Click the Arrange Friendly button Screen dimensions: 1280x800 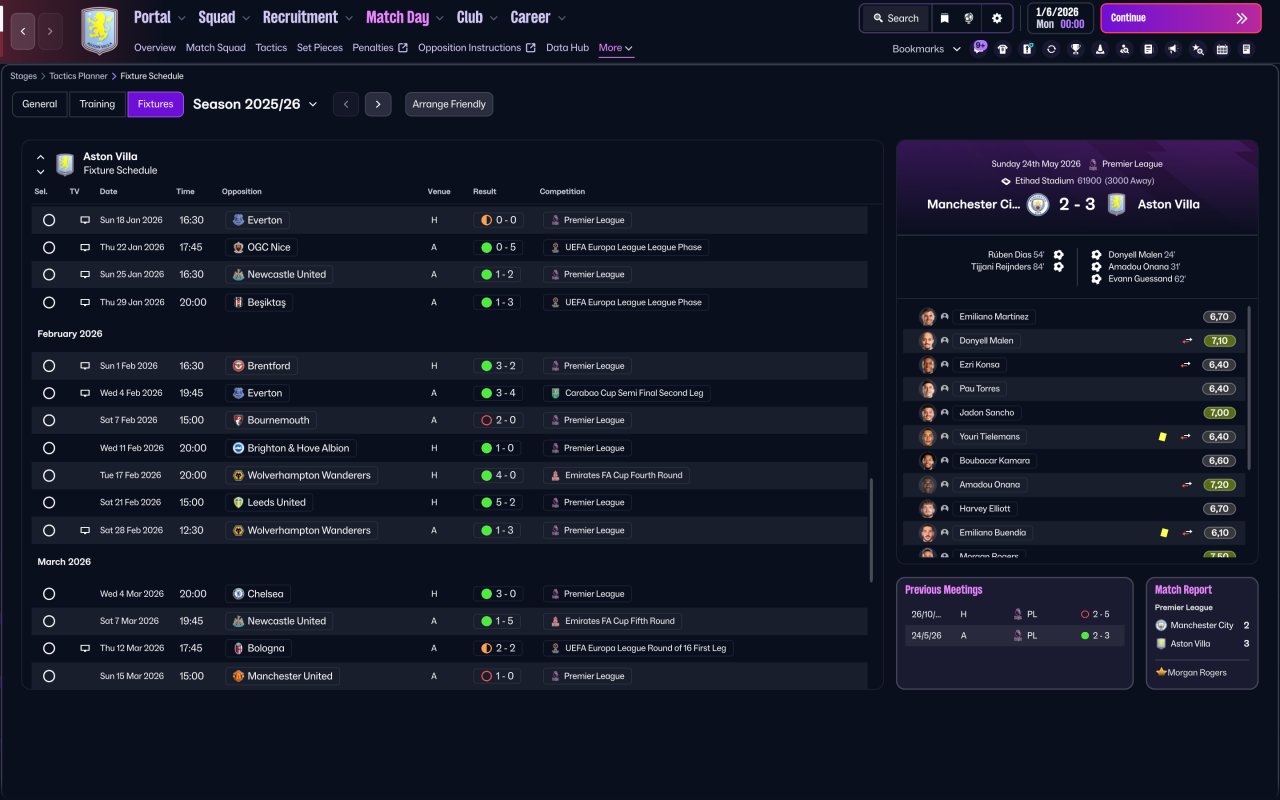coord(449,104)
